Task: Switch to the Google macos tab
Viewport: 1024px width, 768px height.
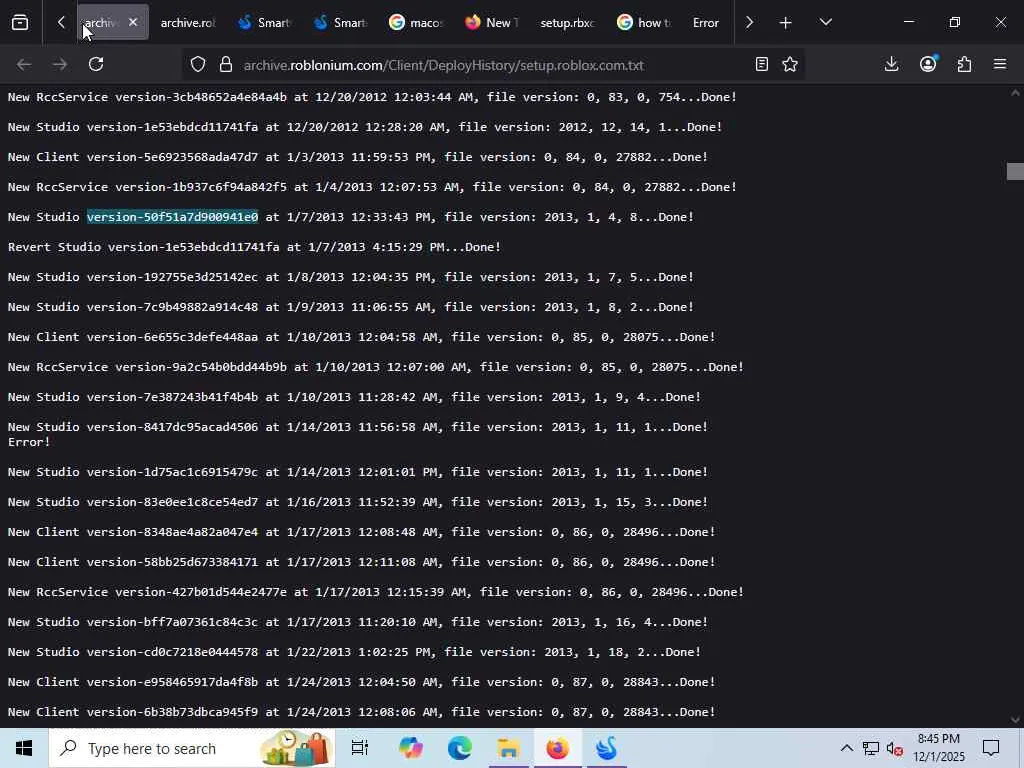Action: click(416, 23)
